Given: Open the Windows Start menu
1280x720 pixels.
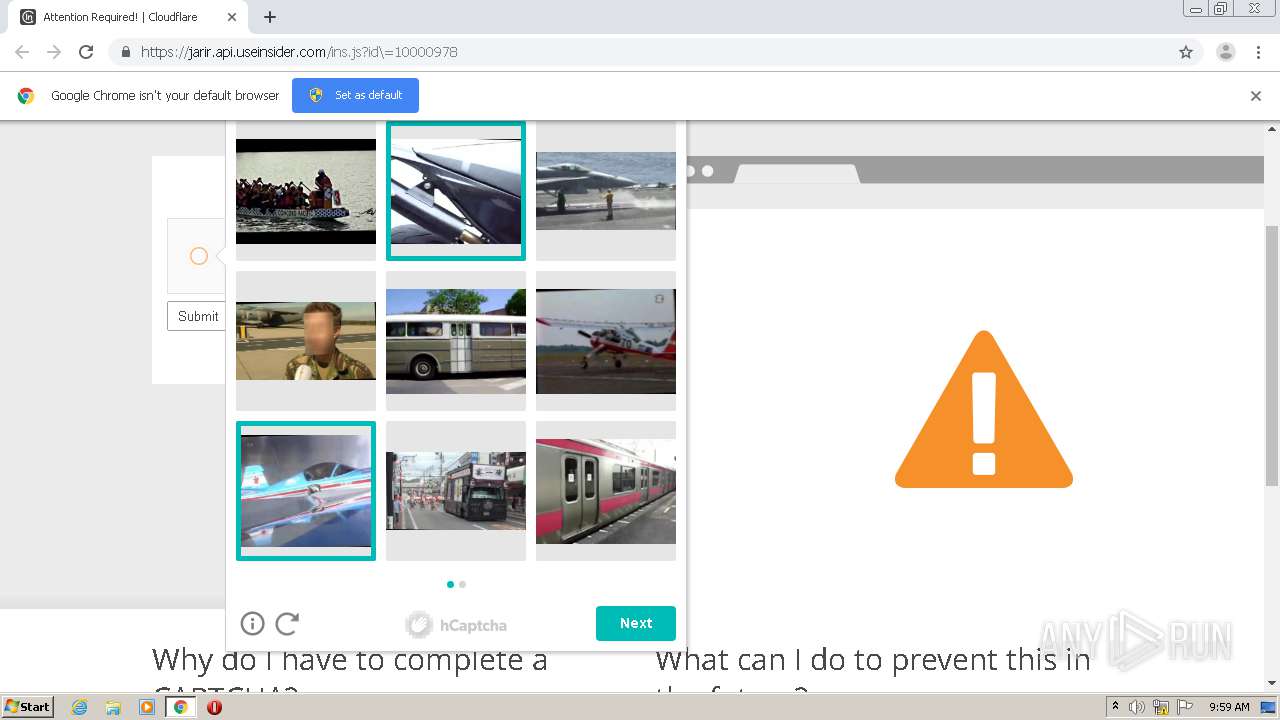Looking at the screenshot, I should pos(27,707).
